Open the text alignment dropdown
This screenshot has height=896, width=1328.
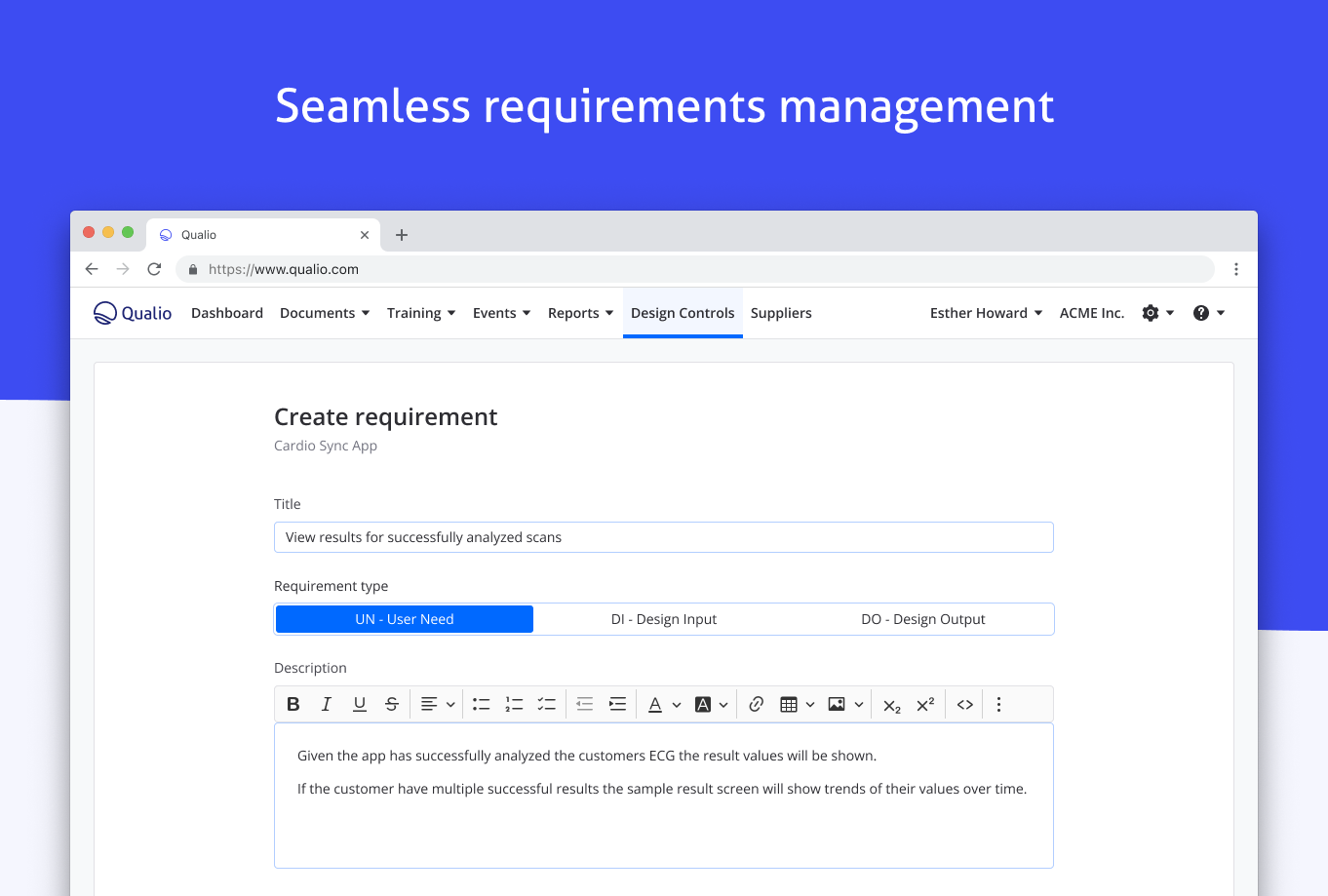point(438,704)
